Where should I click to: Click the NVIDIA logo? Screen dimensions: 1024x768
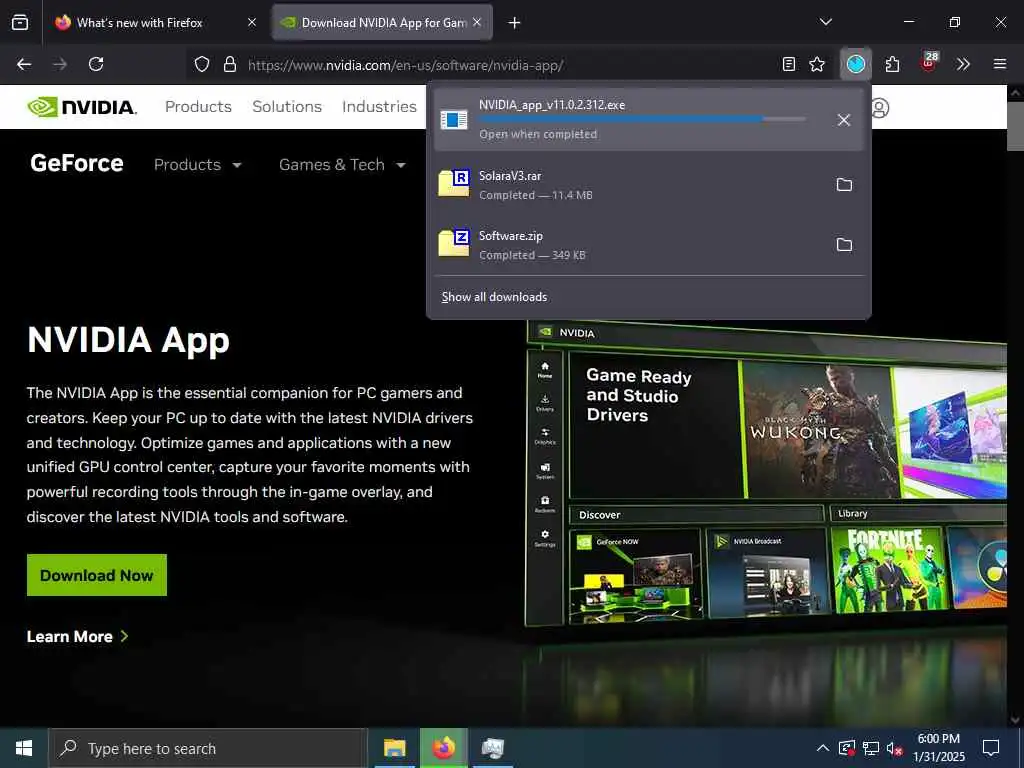click(x=82, y=106)
